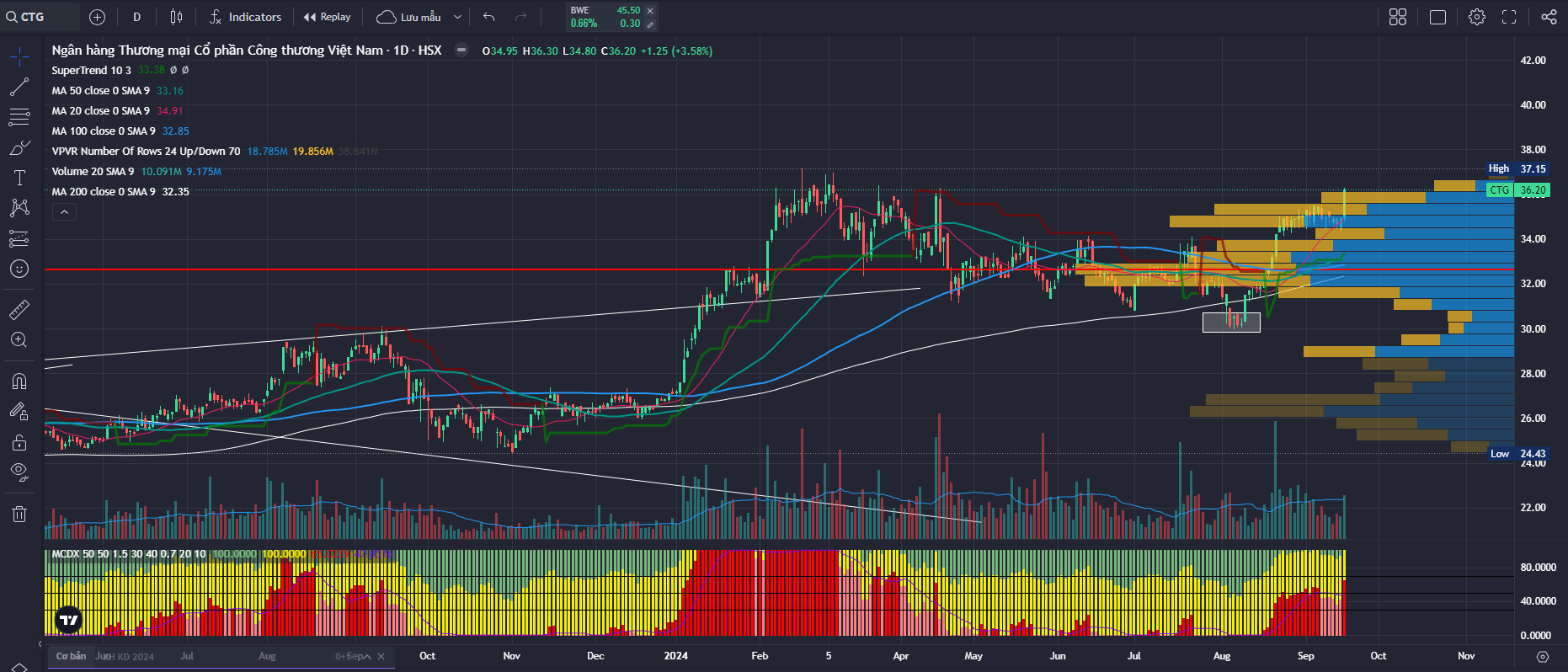
Task: Activate the zoom in tool
Action: coord(19,340)
